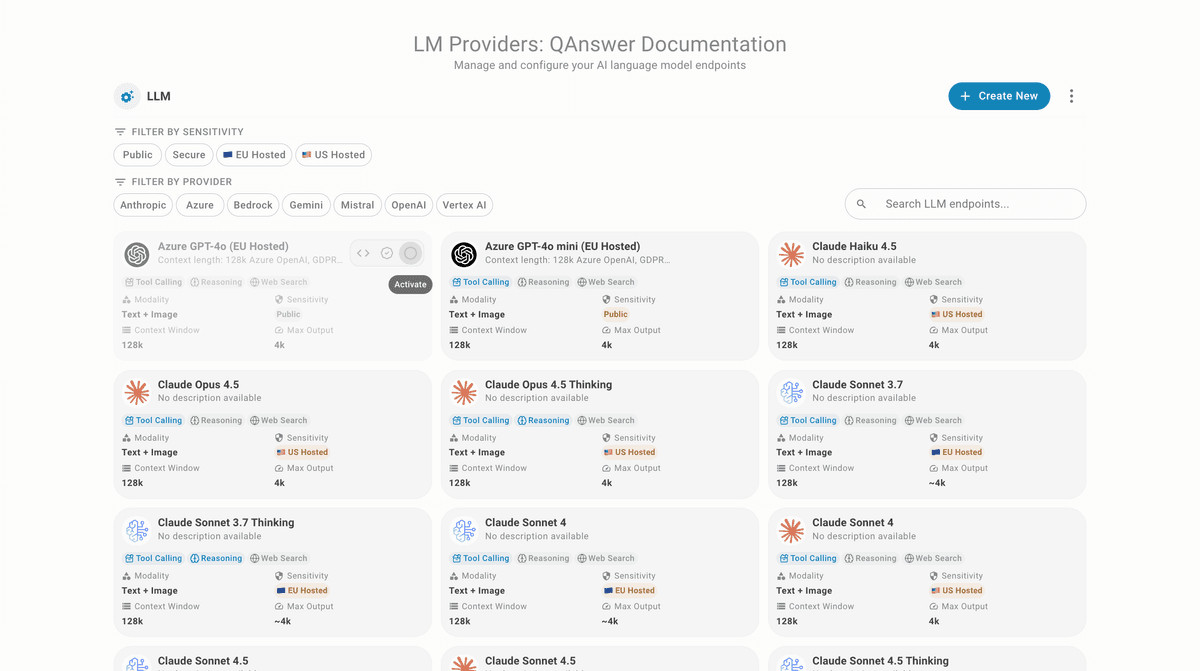The height and width of the screenshot is (671, 1200).
Task: Click the OpenAI logo on Azure GPT-4o mini card
Action: (x=464, y=254)
